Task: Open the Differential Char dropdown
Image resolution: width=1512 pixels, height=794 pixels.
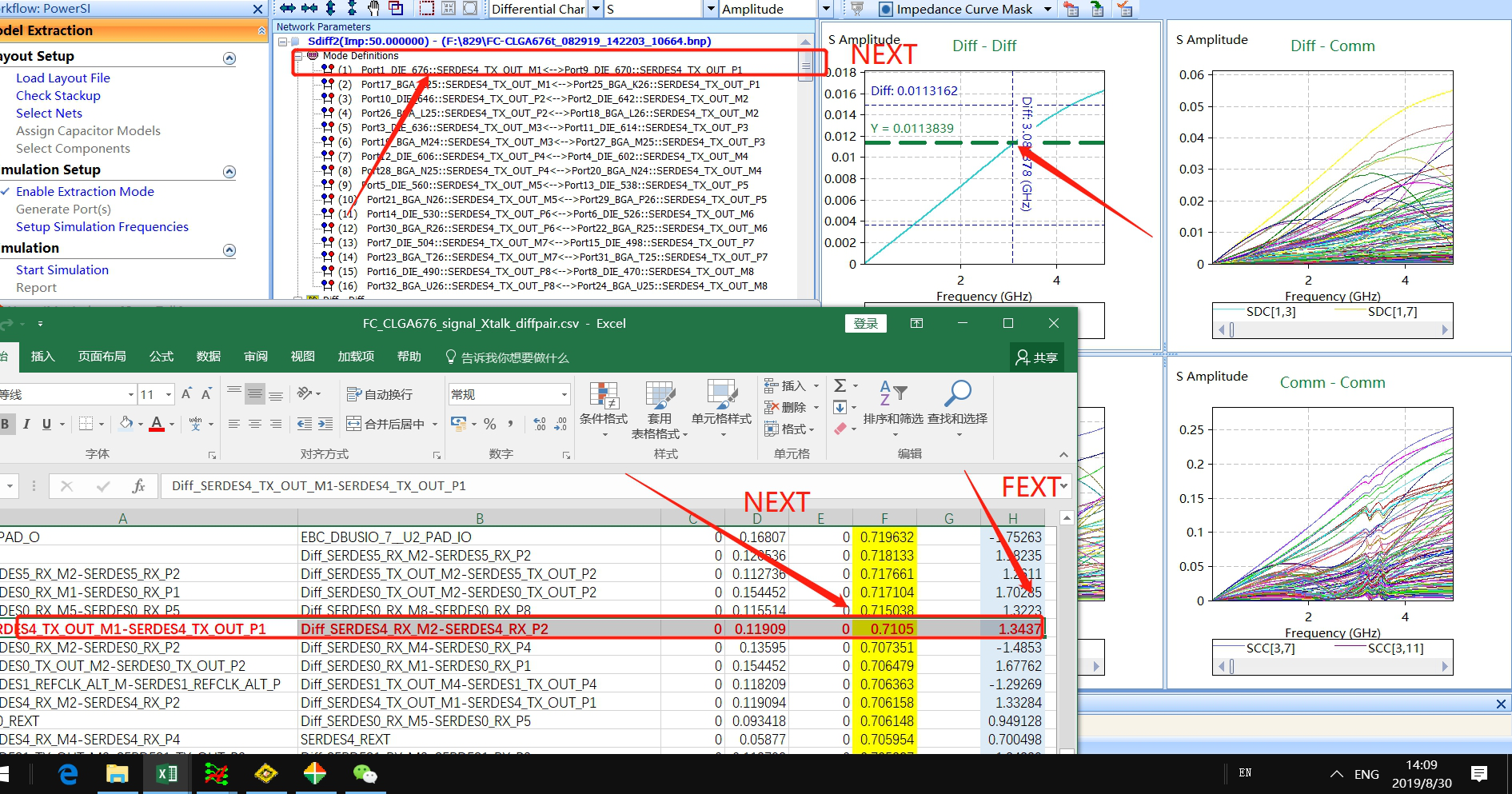Action: [x=596, y=9]
